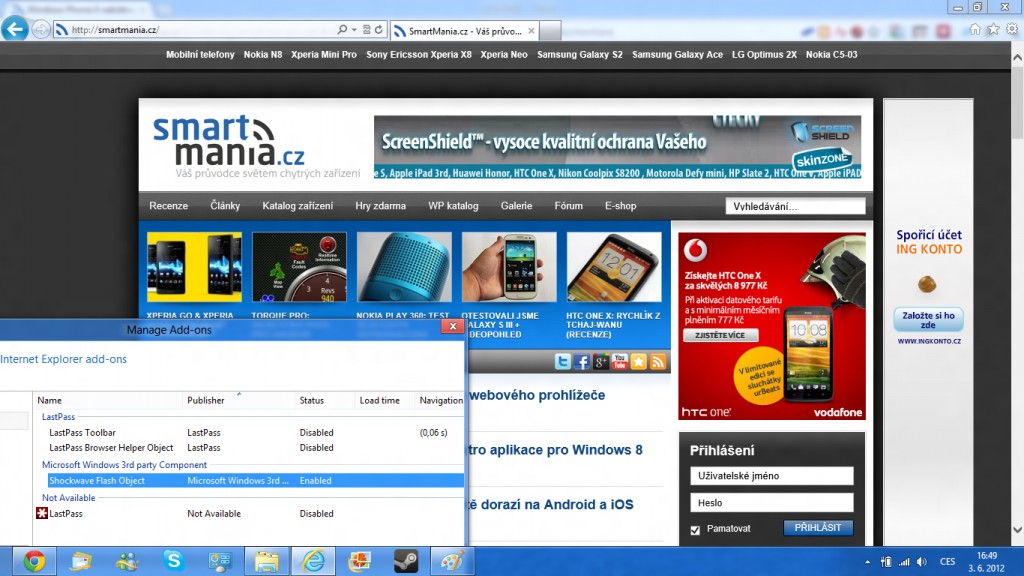Image resolution: width=1024 pixels, height=576 pixels.
Task: Sort add-ons by the Load time column
Action: [384, 400]
